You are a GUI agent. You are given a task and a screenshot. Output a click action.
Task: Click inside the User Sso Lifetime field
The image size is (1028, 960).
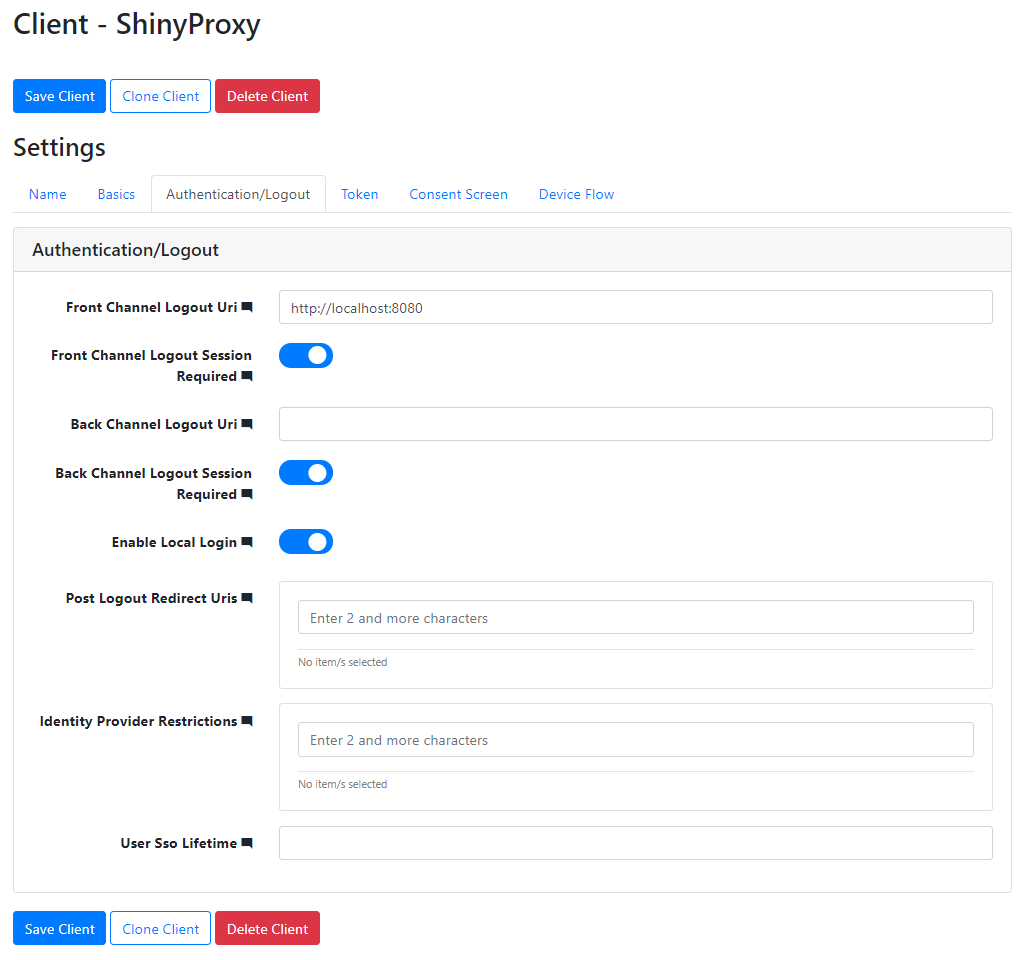click(635, 843)
